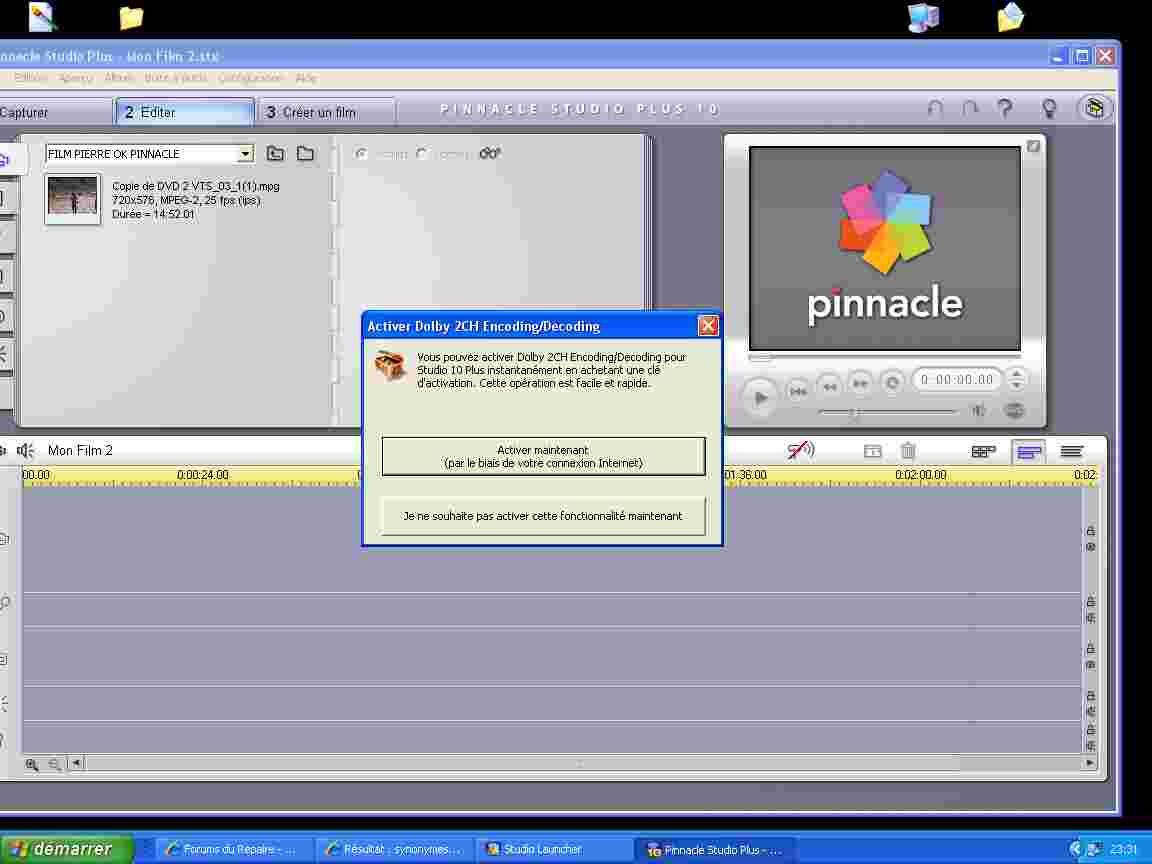The image size is (1152, 864).
Task: Click the Redo arrow in the top toolbar
Action: point(971,109)
